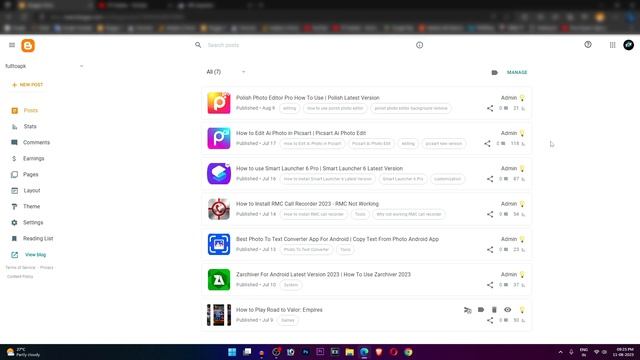Image resolution: width=640 pixels, height=360 pixels.
Task: Share the RMC Call Recorder post
Action: coord(490,214)
